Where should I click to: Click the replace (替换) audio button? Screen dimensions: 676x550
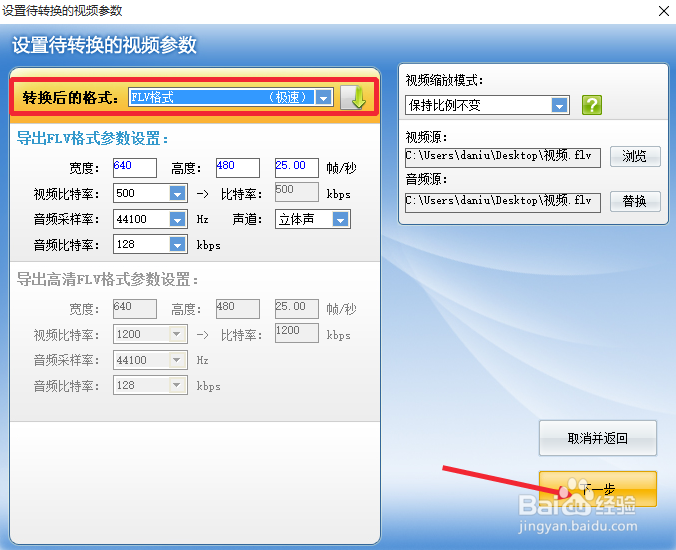click(635, 201)
